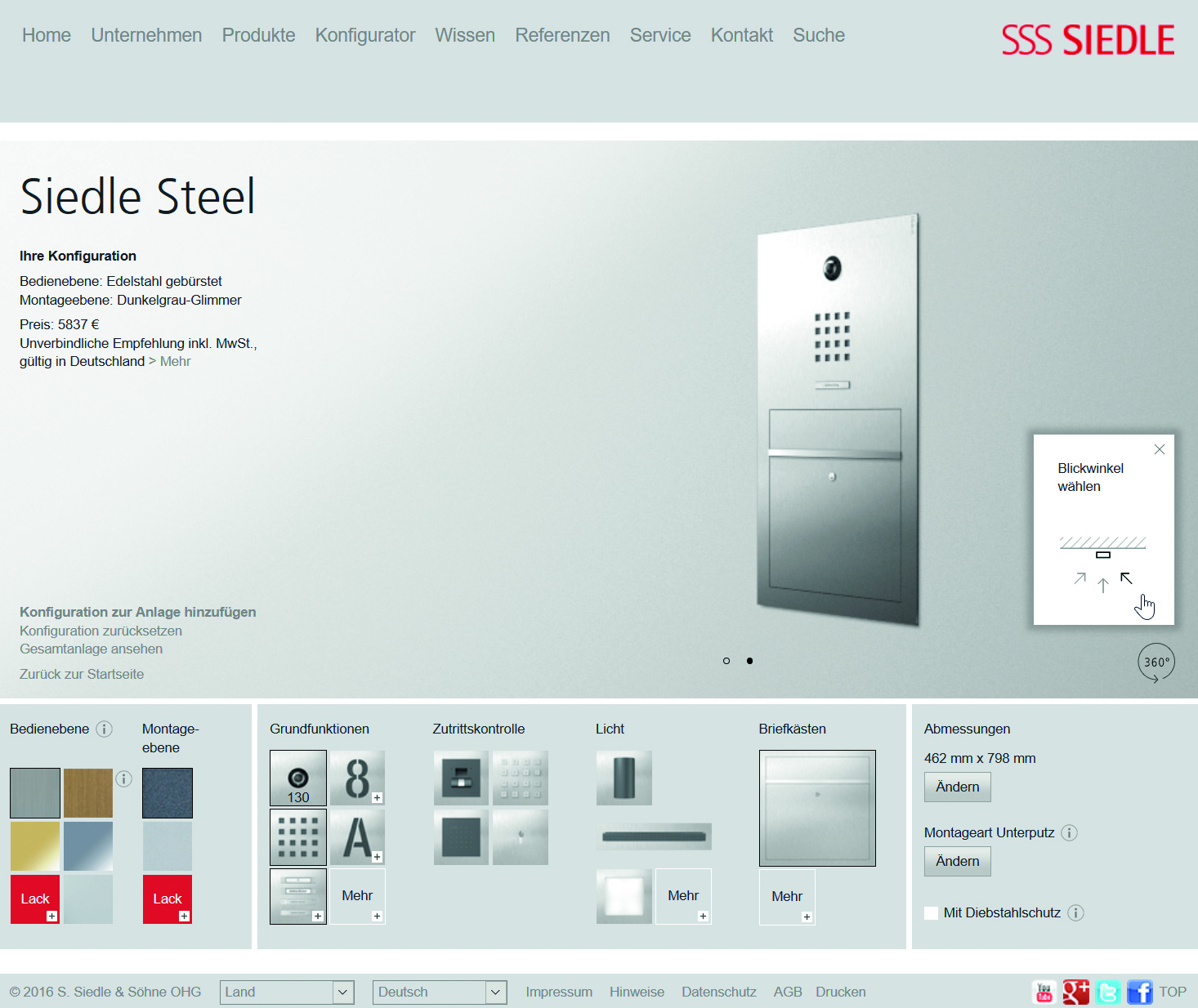Add the keypad code lock module
The width and height of the screenshot is (1198, 1008).
pos(521,778)
